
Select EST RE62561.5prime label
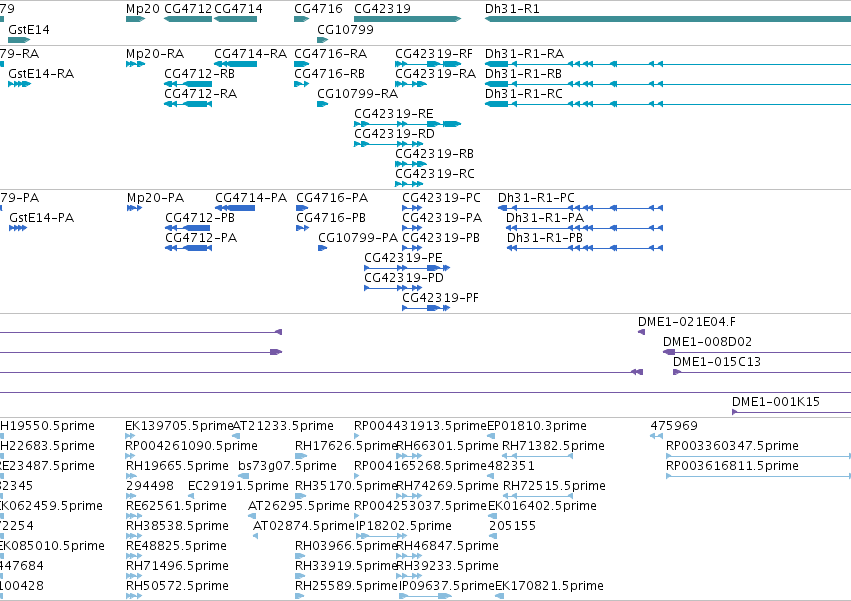[x=176, y=507]
